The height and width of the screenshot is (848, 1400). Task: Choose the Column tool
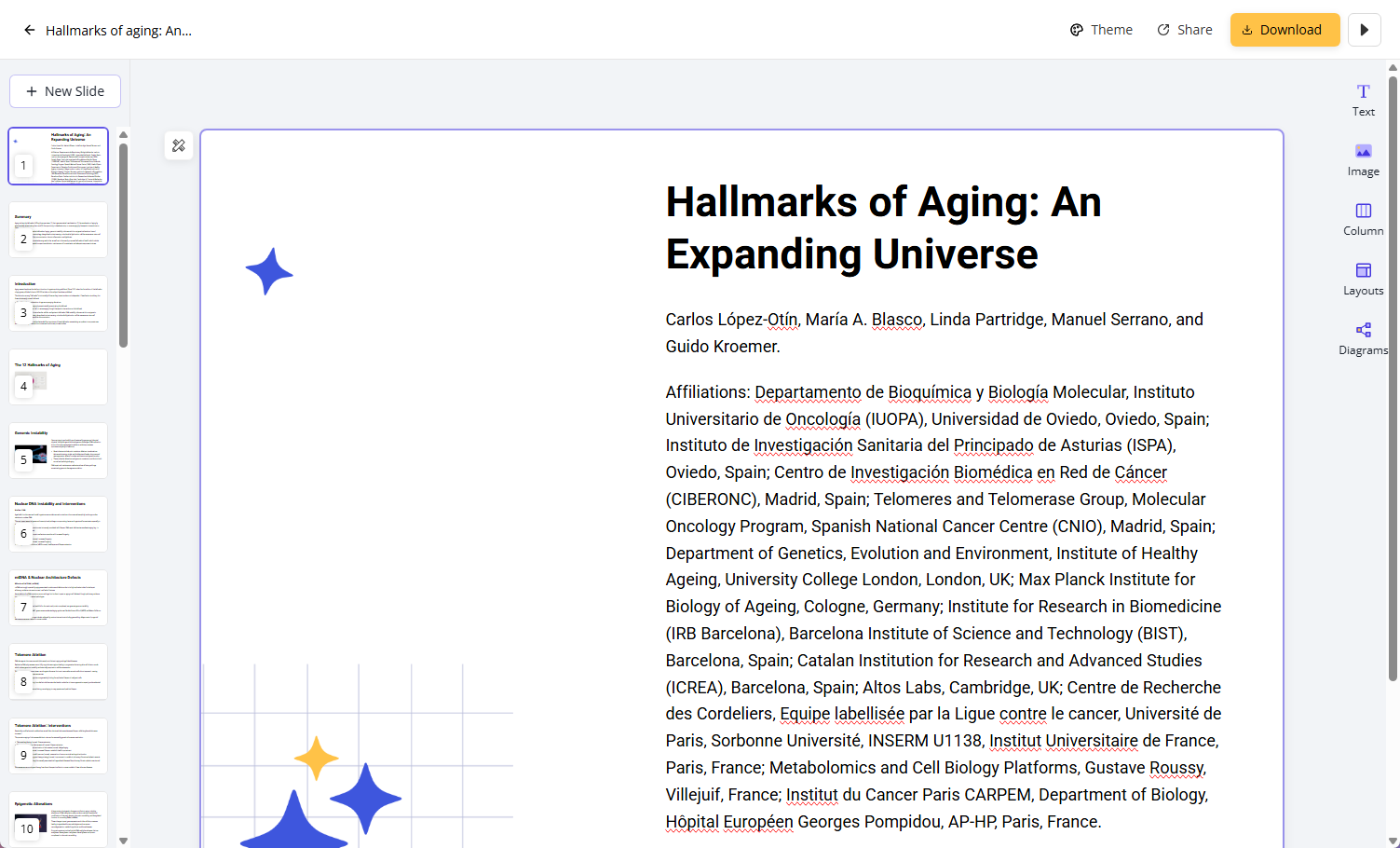pyautogui.click(x=1363, y=219)
